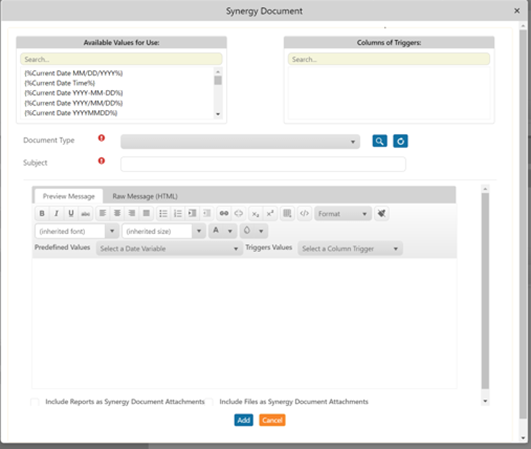Justify the text
This screenshot has height=449, width=531.
point(146,213)
